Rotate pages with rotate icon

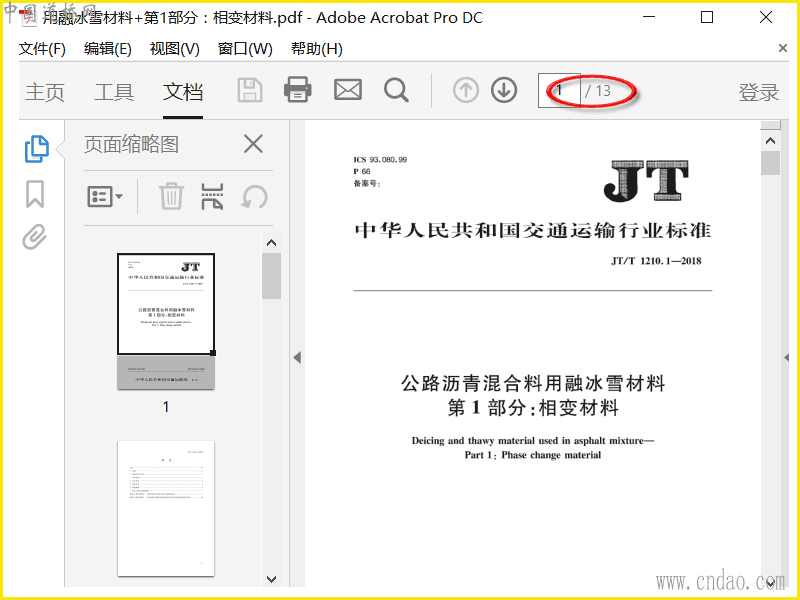point(255,196)
